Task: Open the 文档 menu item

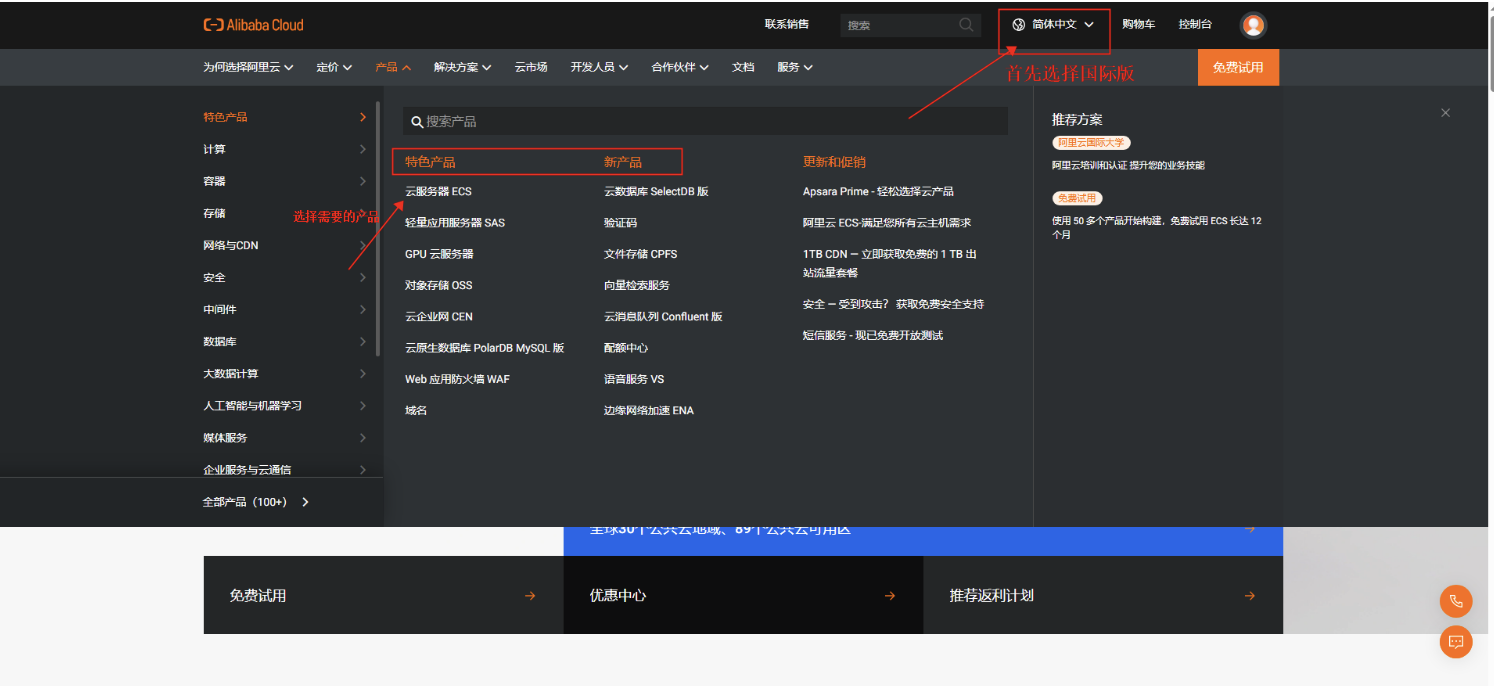Action: pyautogui.click(x=743, y=67)
